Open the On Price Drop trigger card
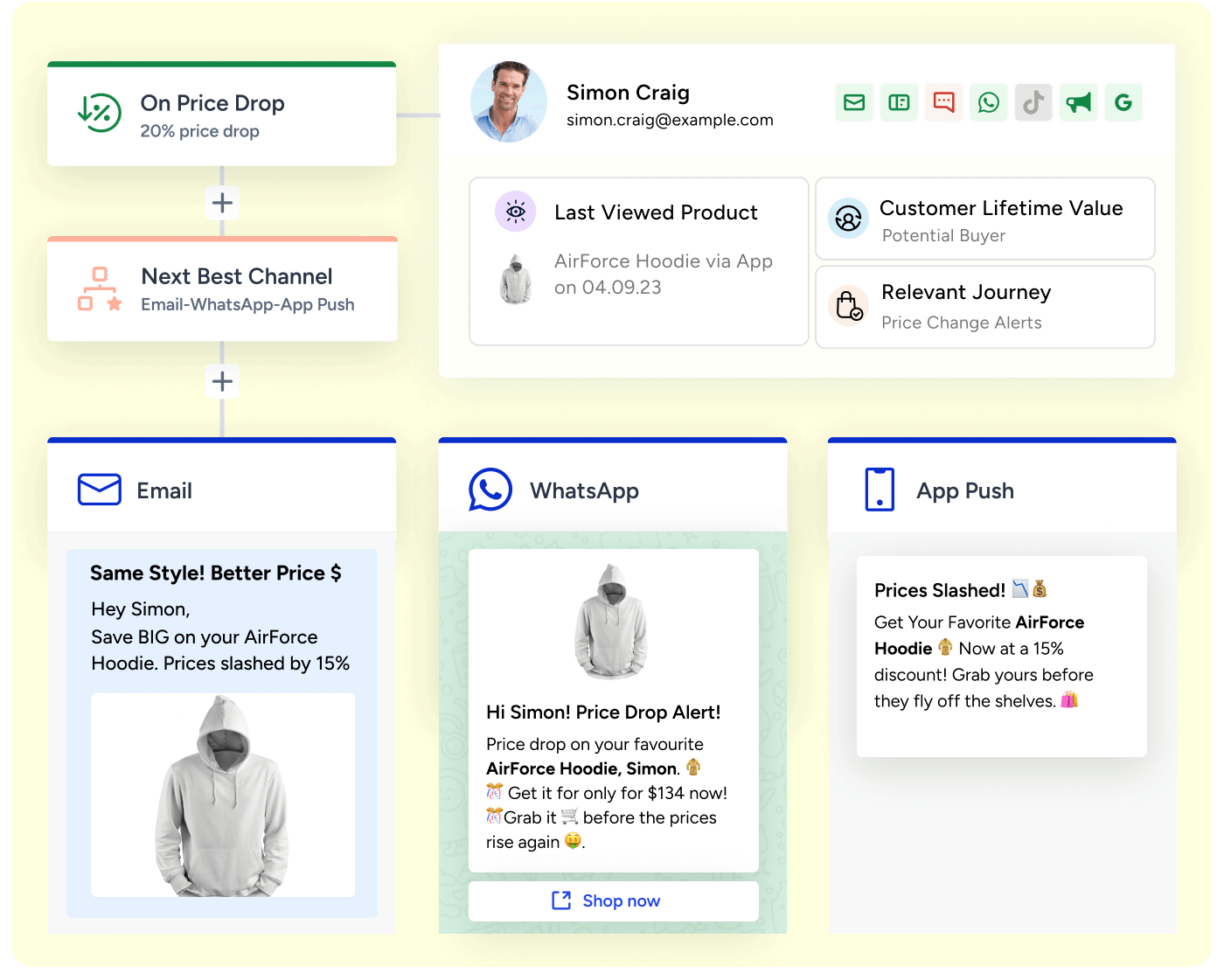This screenshot has height=980, width=1224. pos(222,115)
